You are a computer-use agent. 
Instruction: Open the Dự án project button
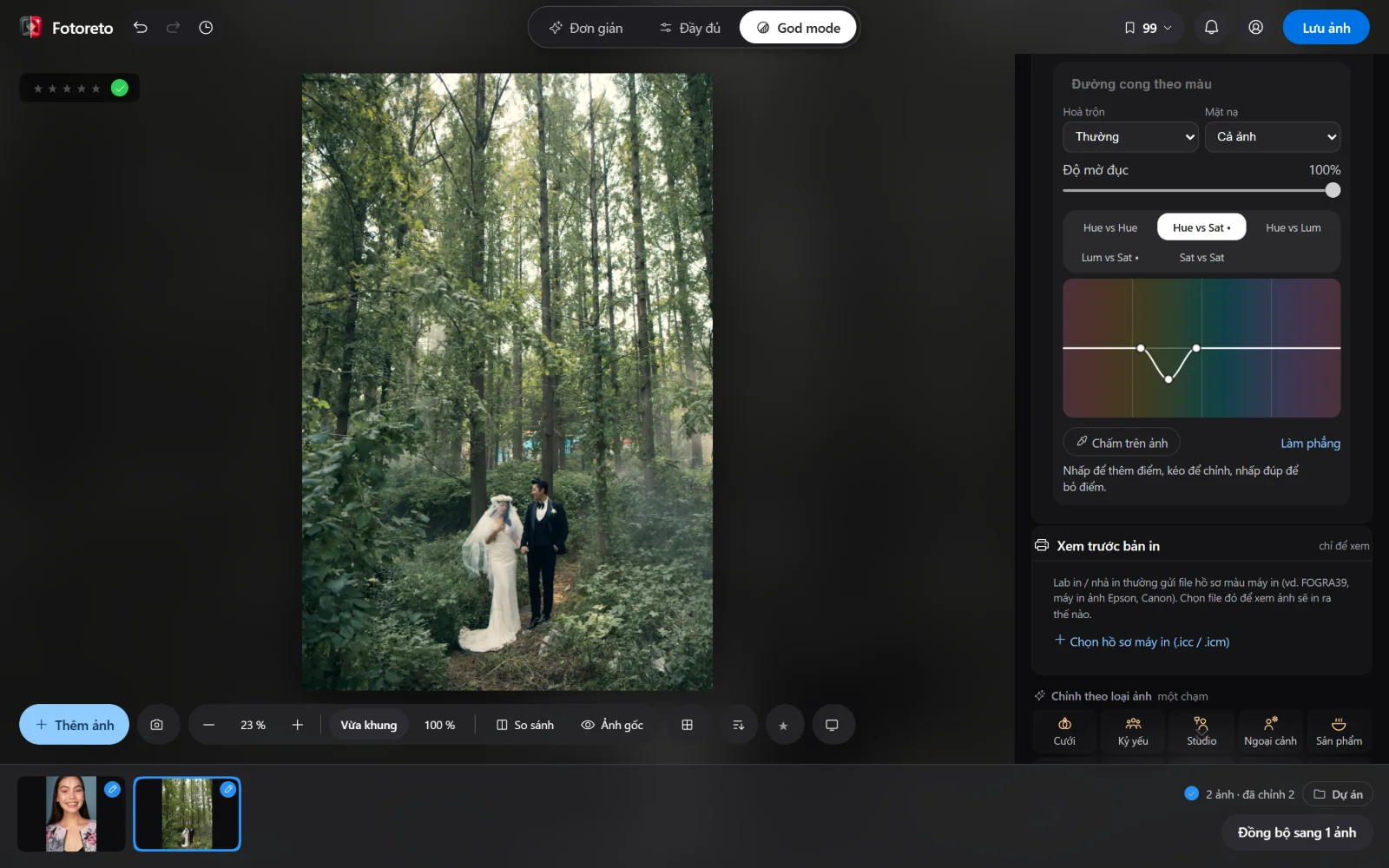1337,794
